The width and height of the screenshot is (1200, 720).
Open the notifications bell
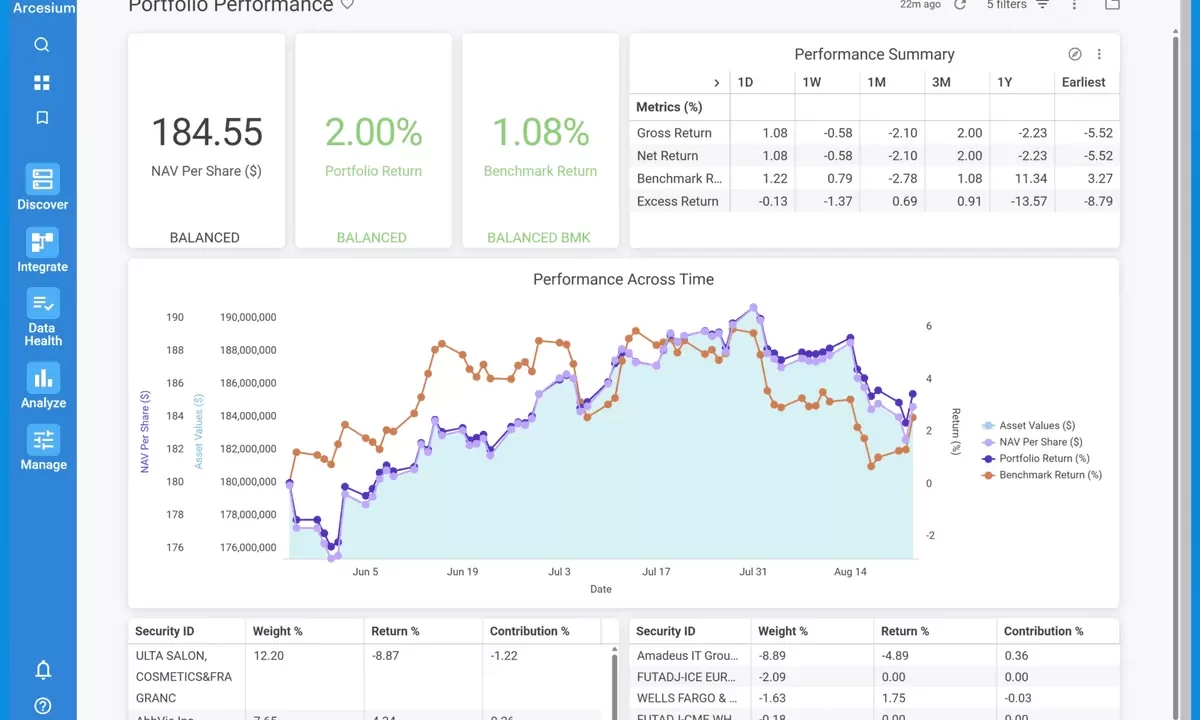pos(43,670)
